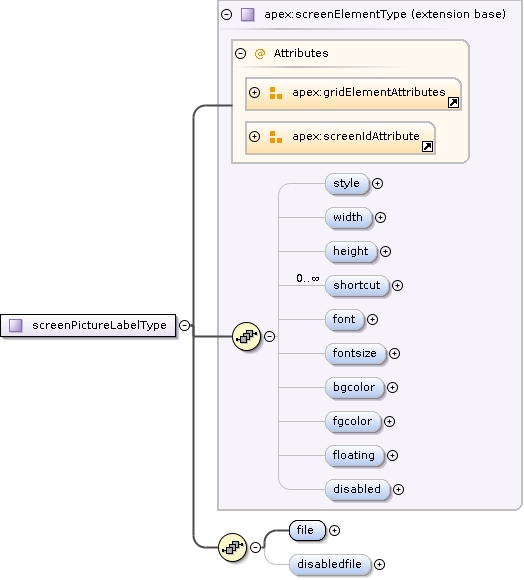524x580 pixels.
Task: Expand the disabledfile element
Action: [379, 564]
